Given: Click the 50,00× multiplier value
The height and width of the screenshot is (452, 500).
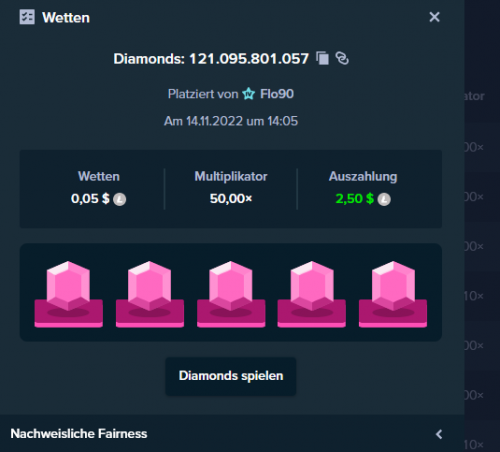Looking at the screenshot, I should (x=231, y=199).
